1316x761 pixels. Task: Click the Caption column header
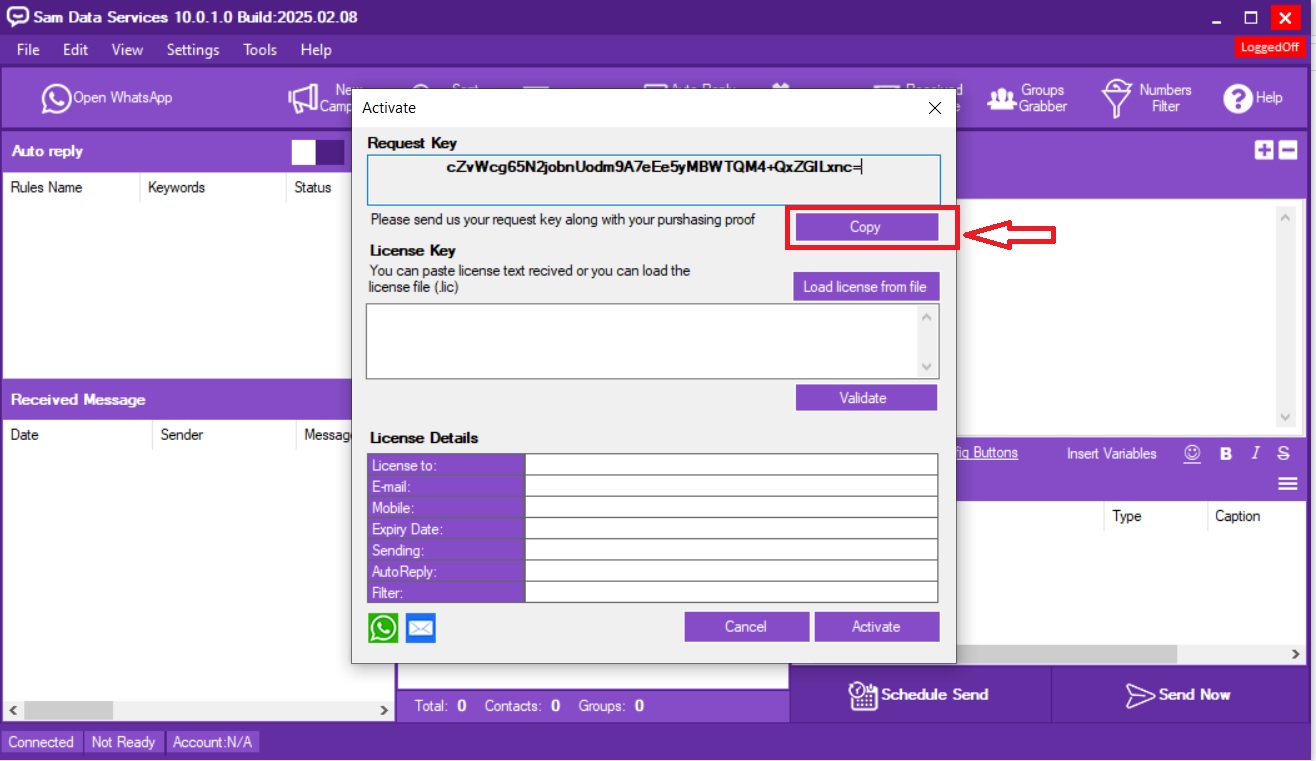coord(1238,517)
